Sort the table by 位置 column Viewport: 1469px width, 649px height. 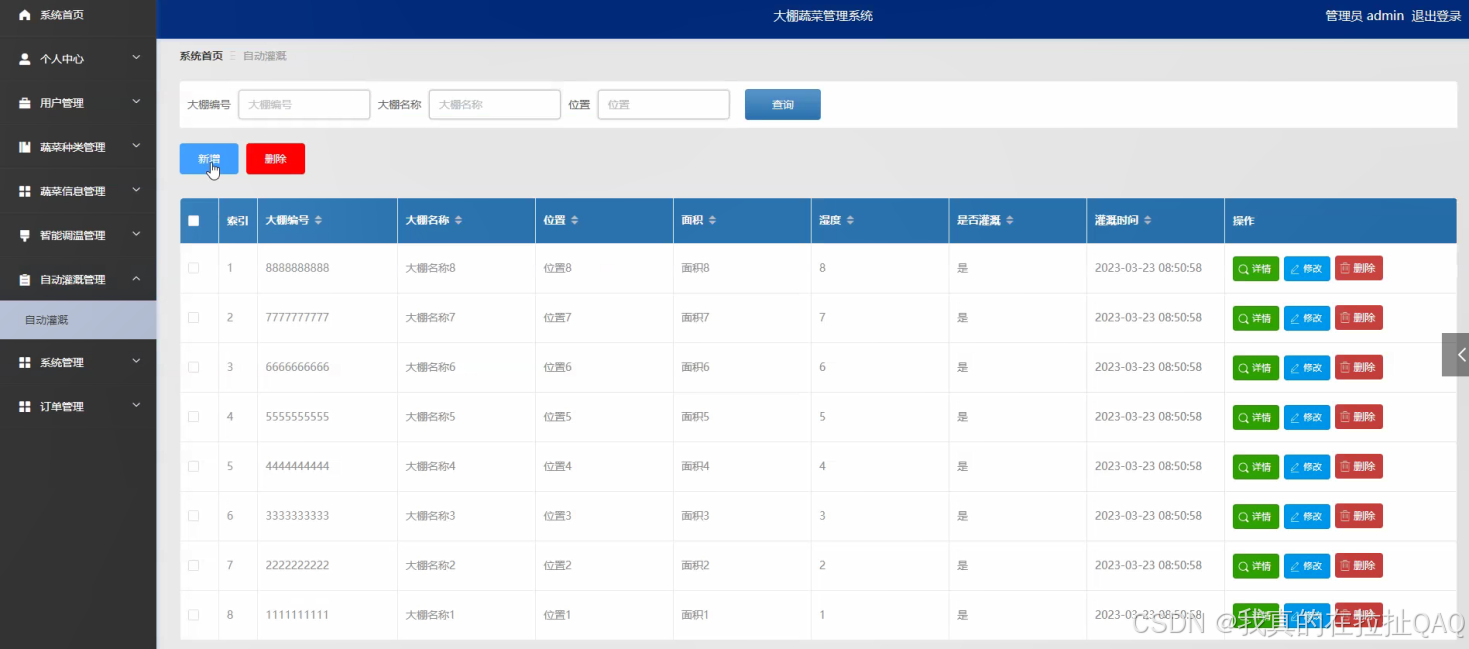tap(574, 220)
